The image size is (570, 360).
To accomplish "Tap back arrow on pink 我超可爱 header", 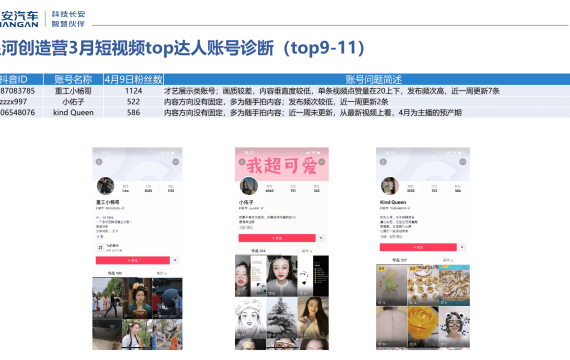I will click(x=242, y=162).
